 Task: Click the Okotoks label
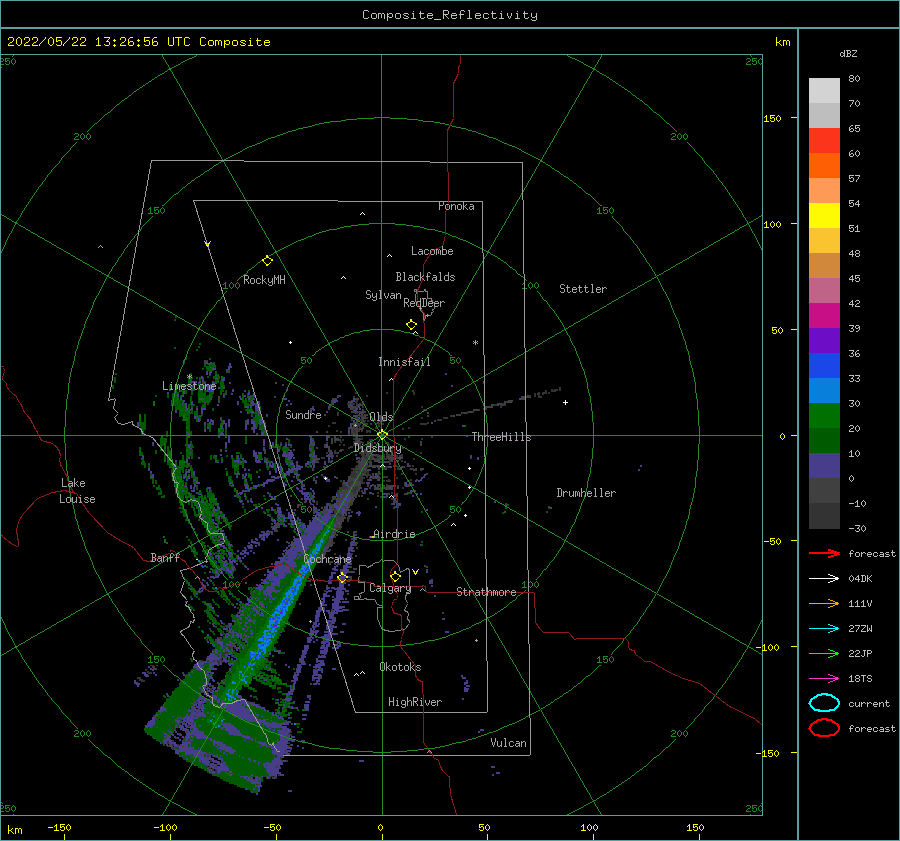(x=400, y=667)
